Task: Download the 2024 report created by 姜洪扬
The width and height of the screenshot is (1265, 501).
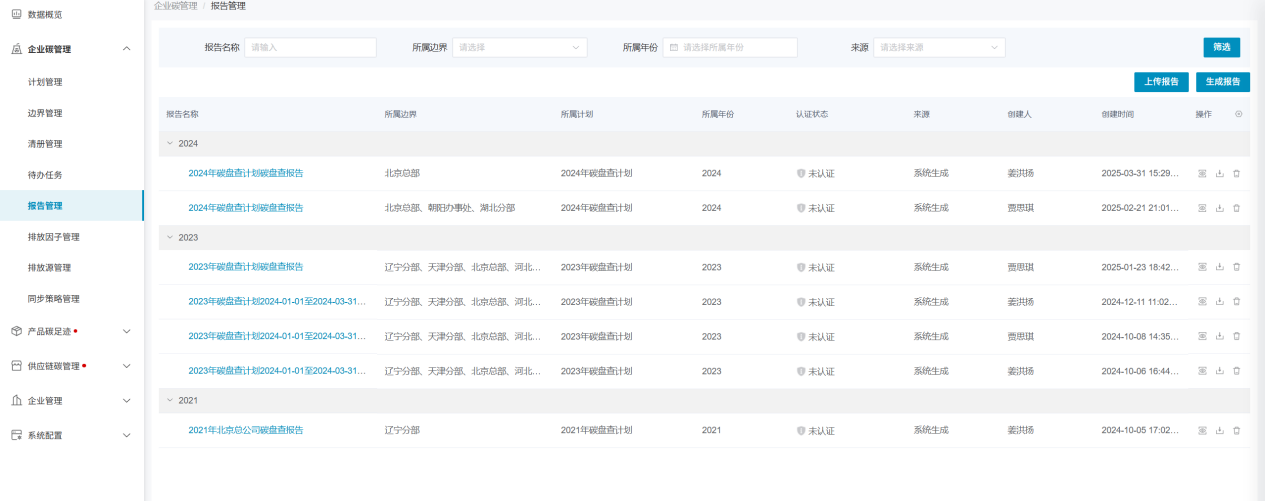Action: pyautogui.click(x=1219, y=173)
